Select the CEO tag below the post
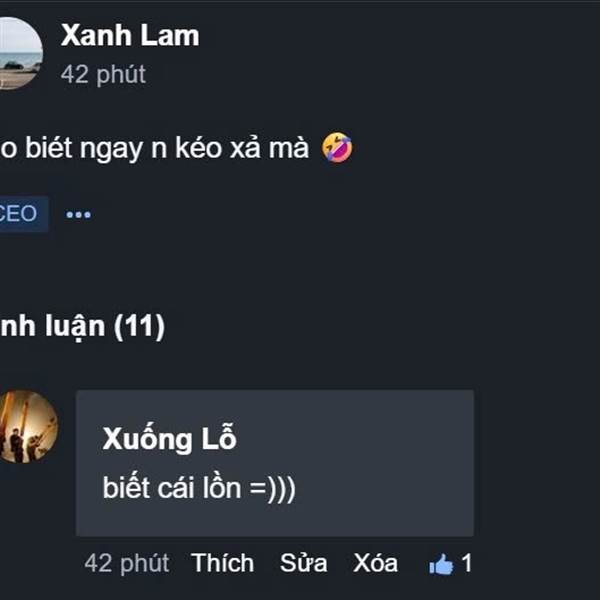The height and width of the screenshot is (600, 600). pyautogui.click(x=22, y=214)
